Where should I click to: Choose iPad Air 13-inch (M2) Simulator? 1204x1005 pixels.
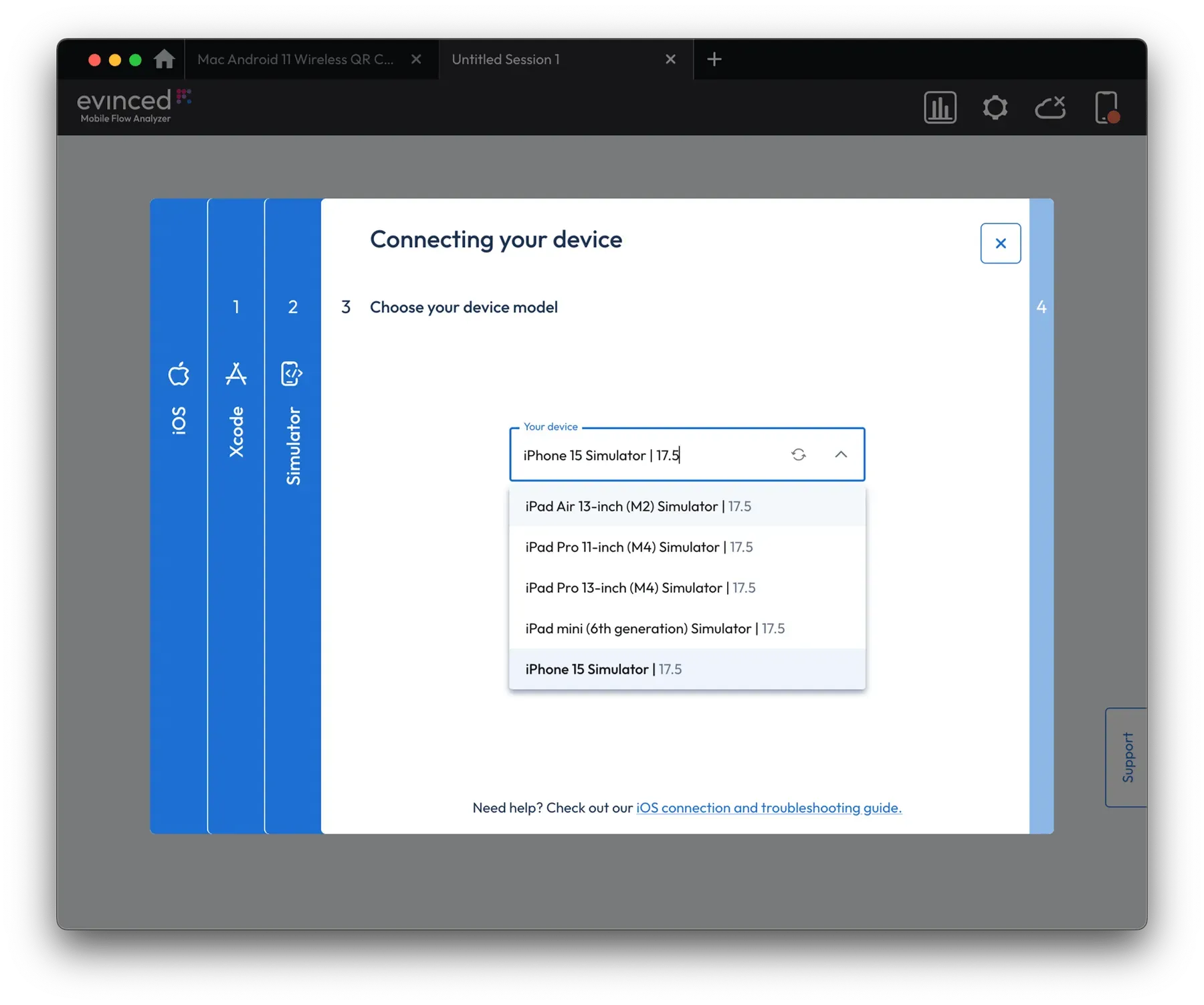(x=687, y=507)
